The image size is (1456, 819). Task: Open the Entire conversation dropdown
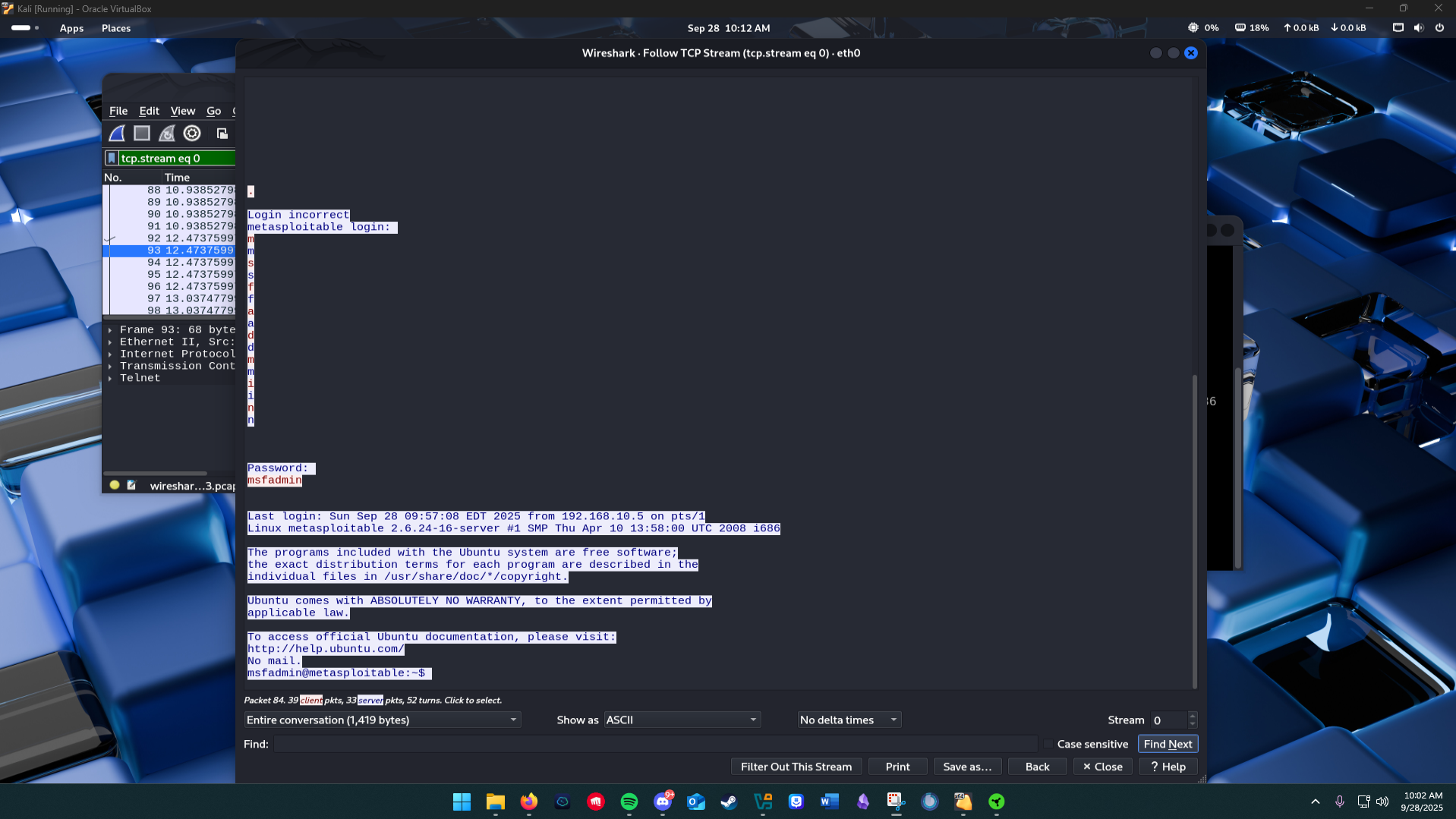(383, 720)
